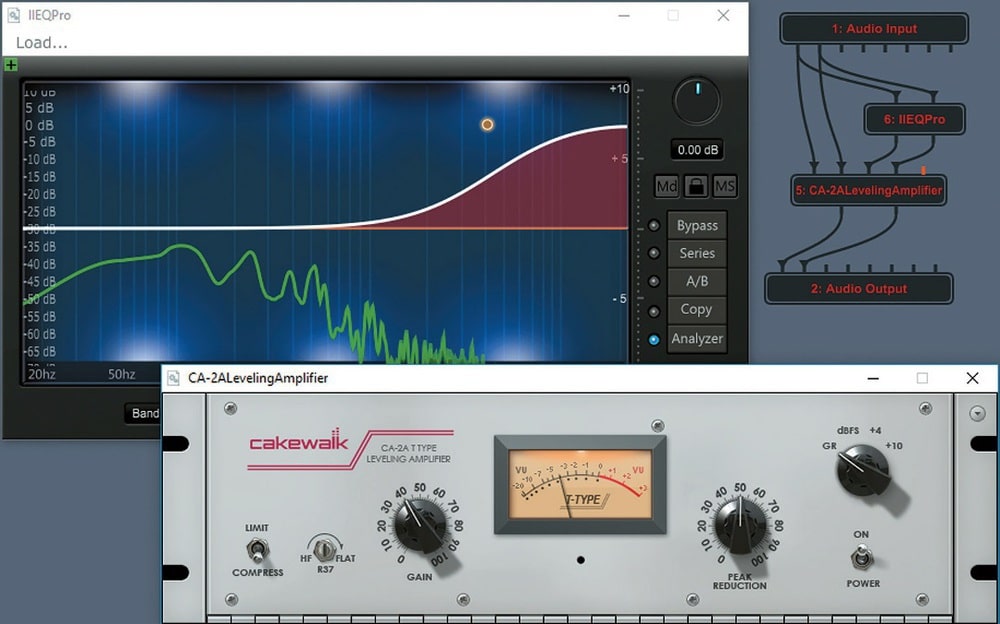The width and height of the screenshot is (1000, 624).
Task: Click the green plus icon in IIEQPro
Action: (11, 64)
